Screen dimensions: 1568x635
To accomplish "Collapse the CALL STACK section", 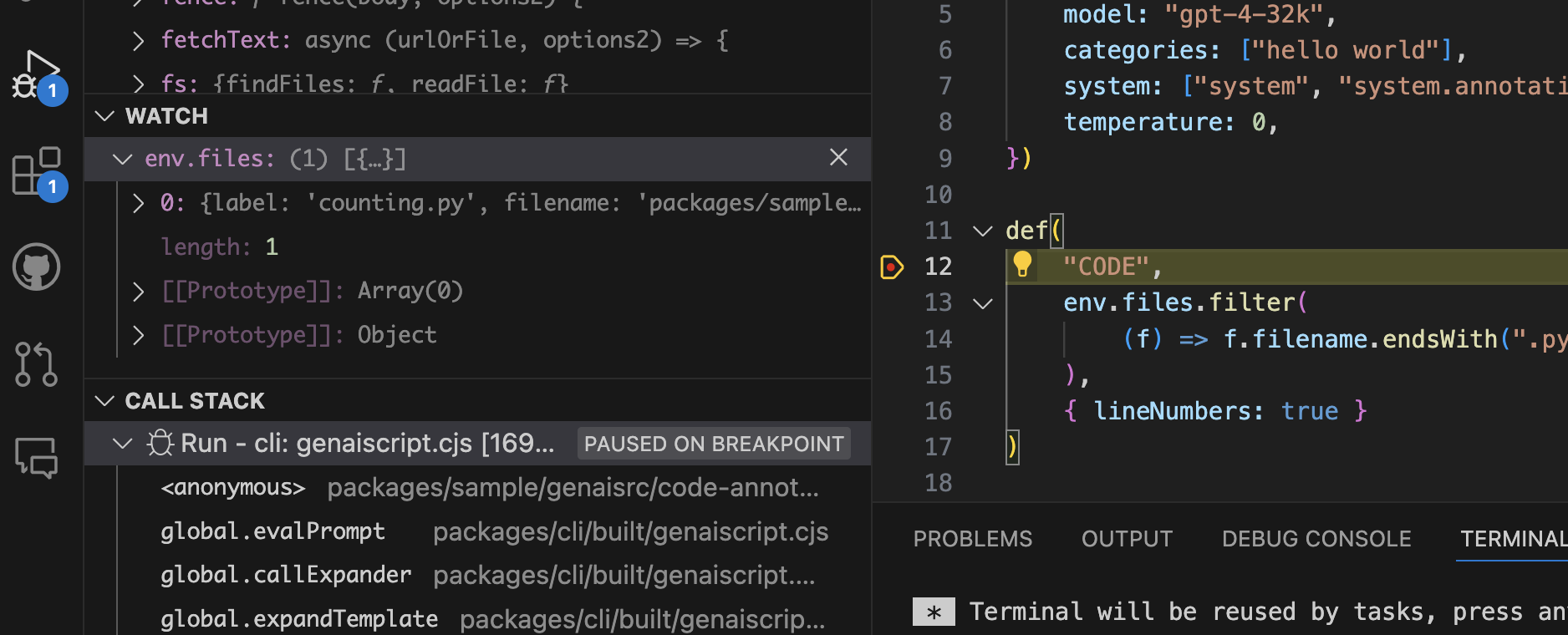I will 105,401.
